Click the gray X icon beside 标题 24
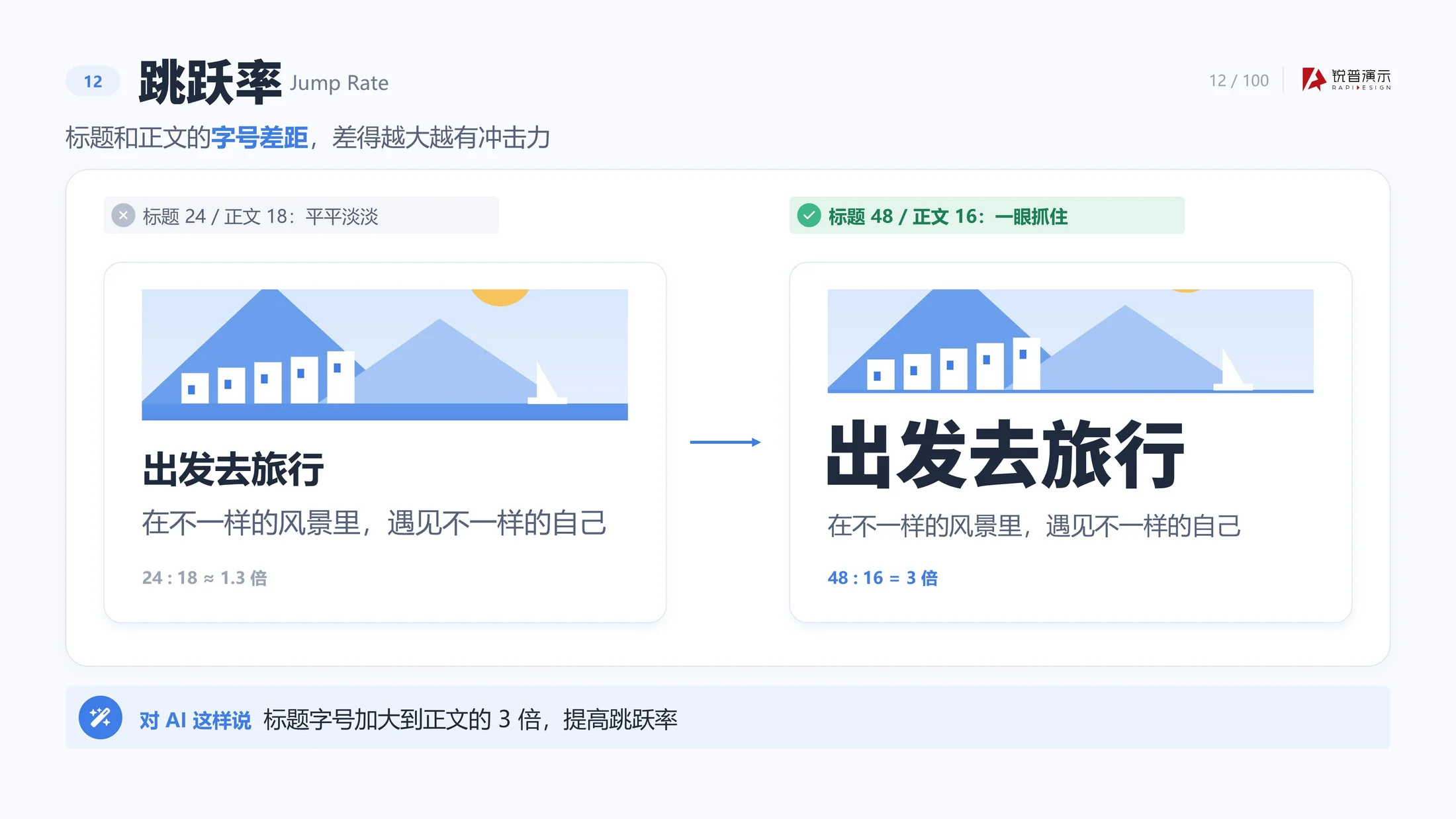The height and width of the screenshot is (819, 1456). 123,216
